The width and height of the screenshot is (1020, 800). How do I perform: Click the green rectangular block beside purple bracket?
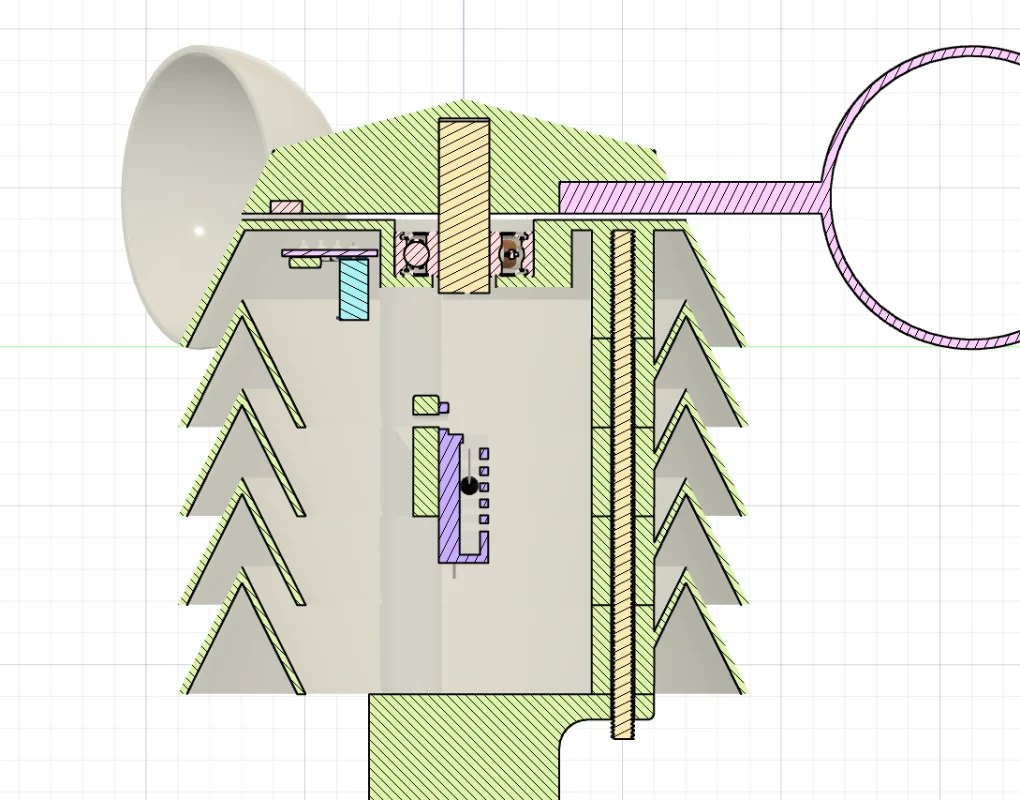(x=425, y=472)
